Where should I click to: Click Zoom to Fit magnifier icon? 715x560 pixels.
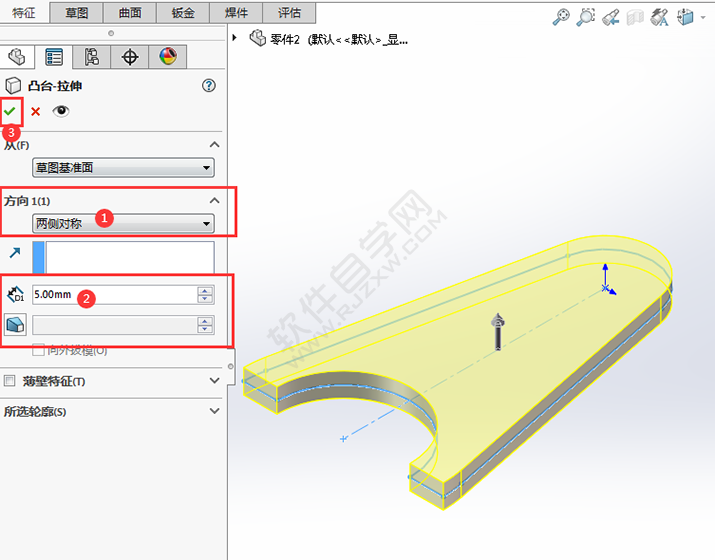coord(561,17)
